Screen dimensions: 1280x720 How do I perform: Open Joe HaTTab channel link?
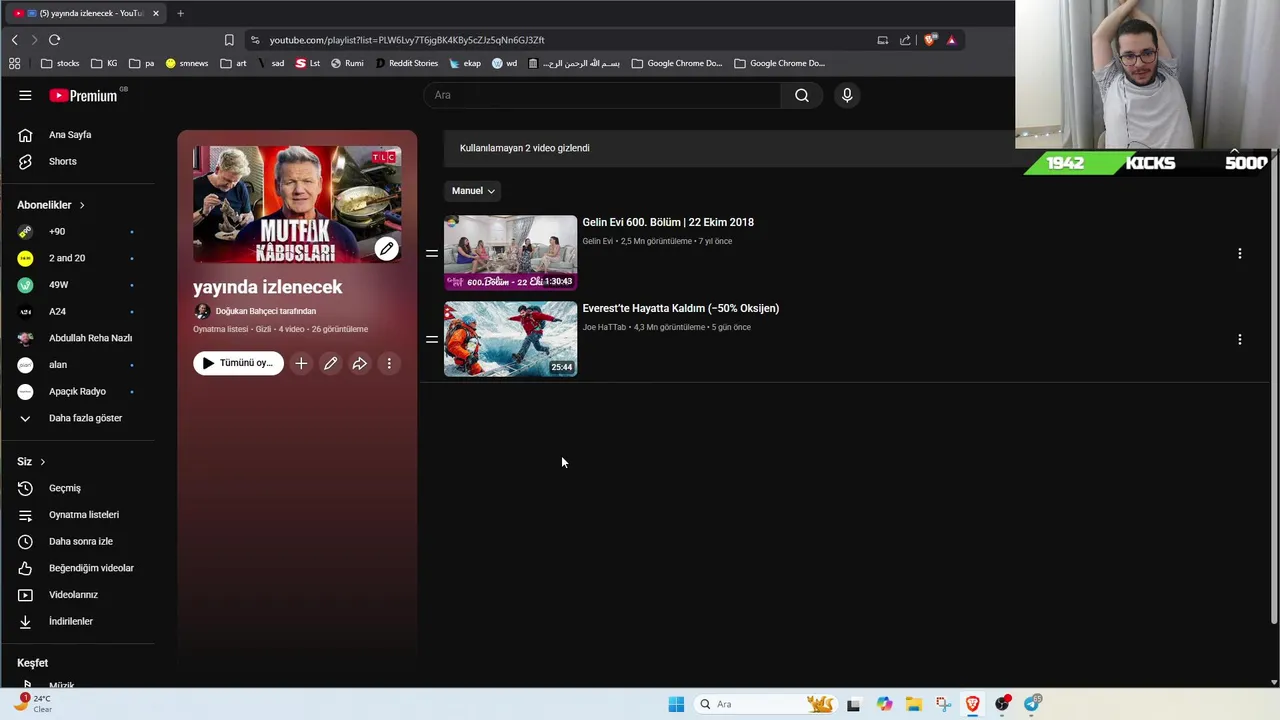[604, 327]
